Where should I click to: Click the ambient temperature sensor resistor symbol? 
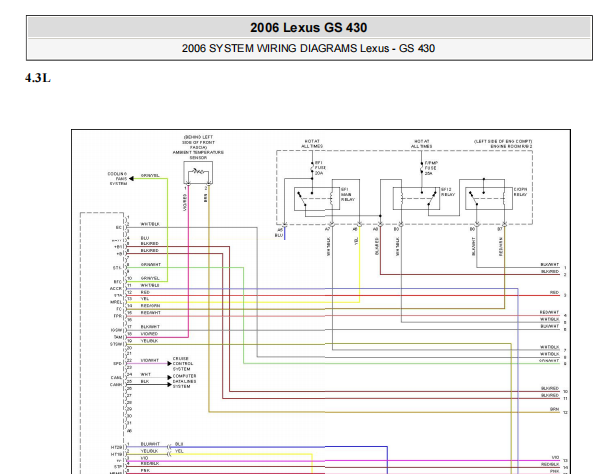click(x=198, y=171)
